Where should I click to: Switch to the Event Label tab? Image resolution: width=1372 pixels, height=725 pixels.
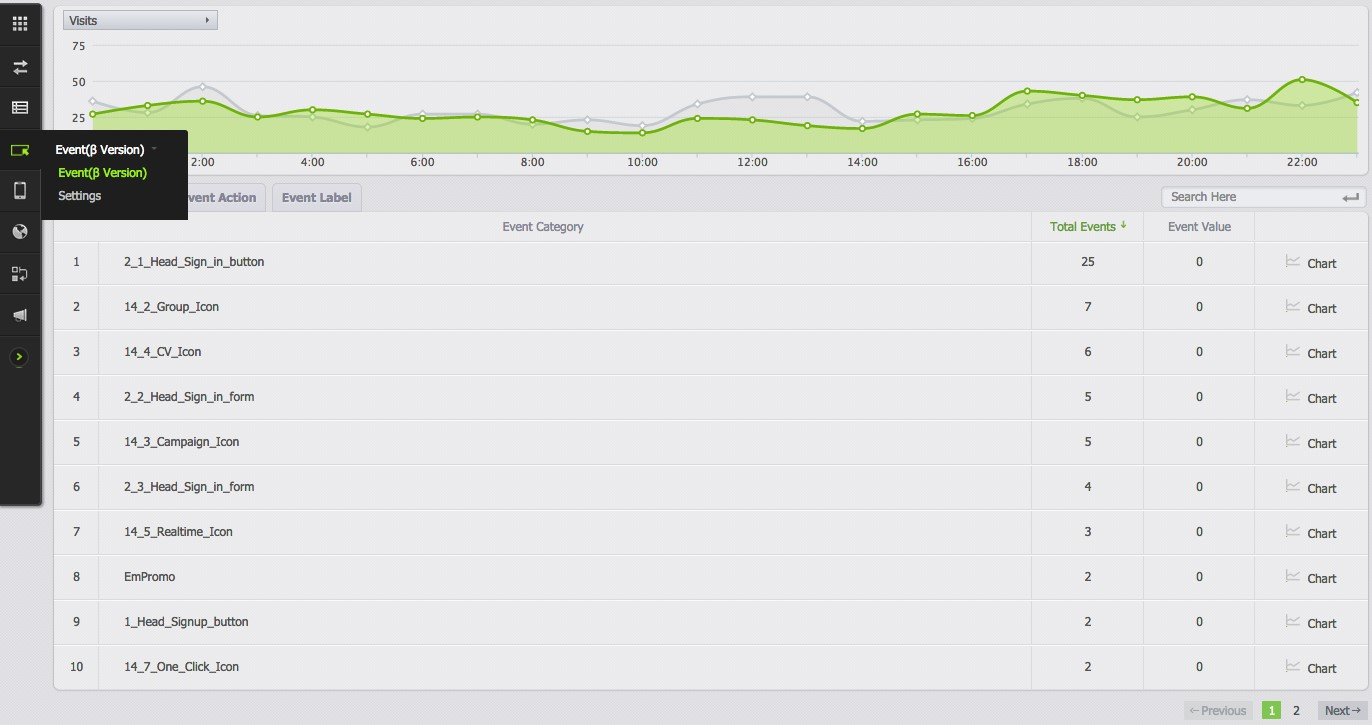316,198
